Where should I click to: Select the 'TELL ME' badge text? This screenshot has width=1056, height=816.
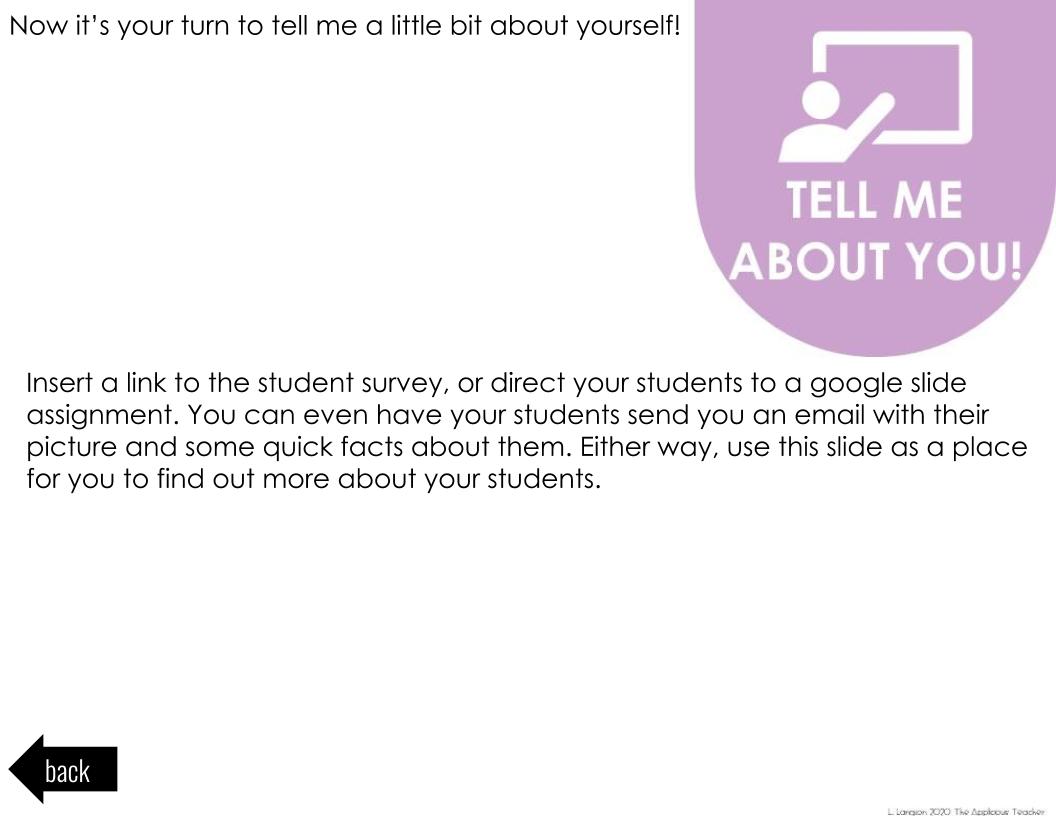(875, 200)
